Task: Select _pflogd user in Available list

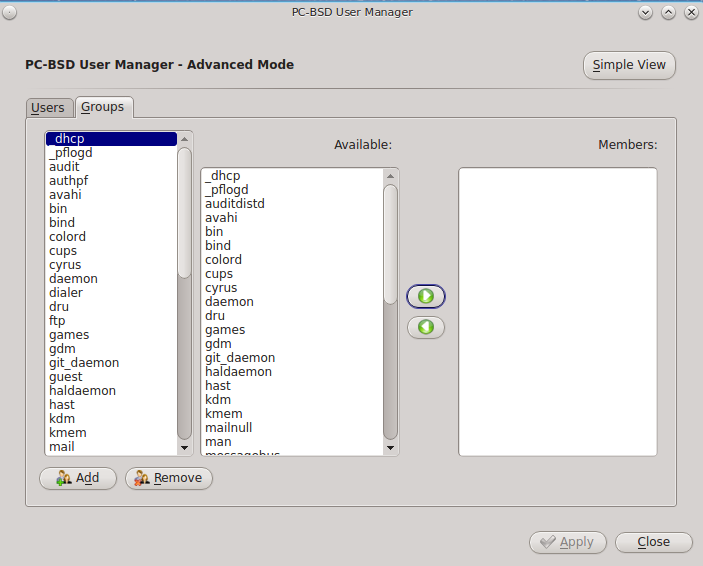Action: (x=292, y=190)
